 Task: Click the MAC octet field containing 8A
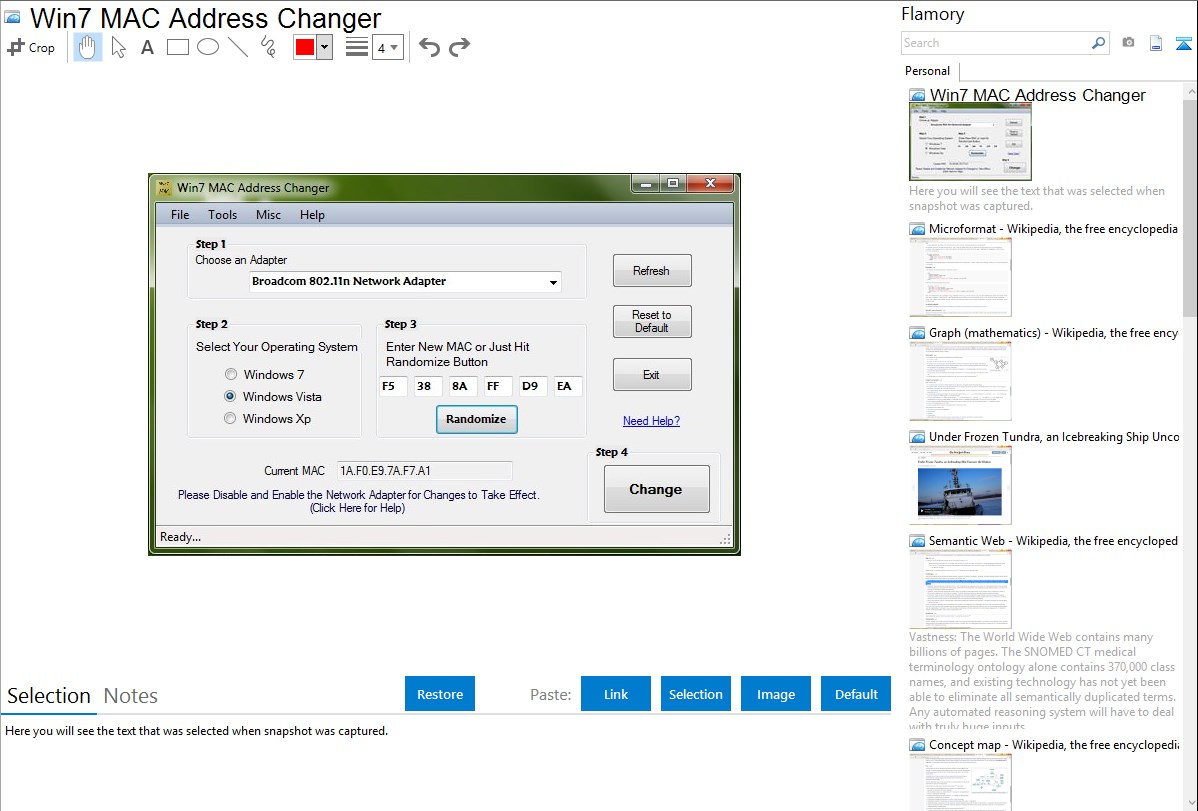point(463,386)
